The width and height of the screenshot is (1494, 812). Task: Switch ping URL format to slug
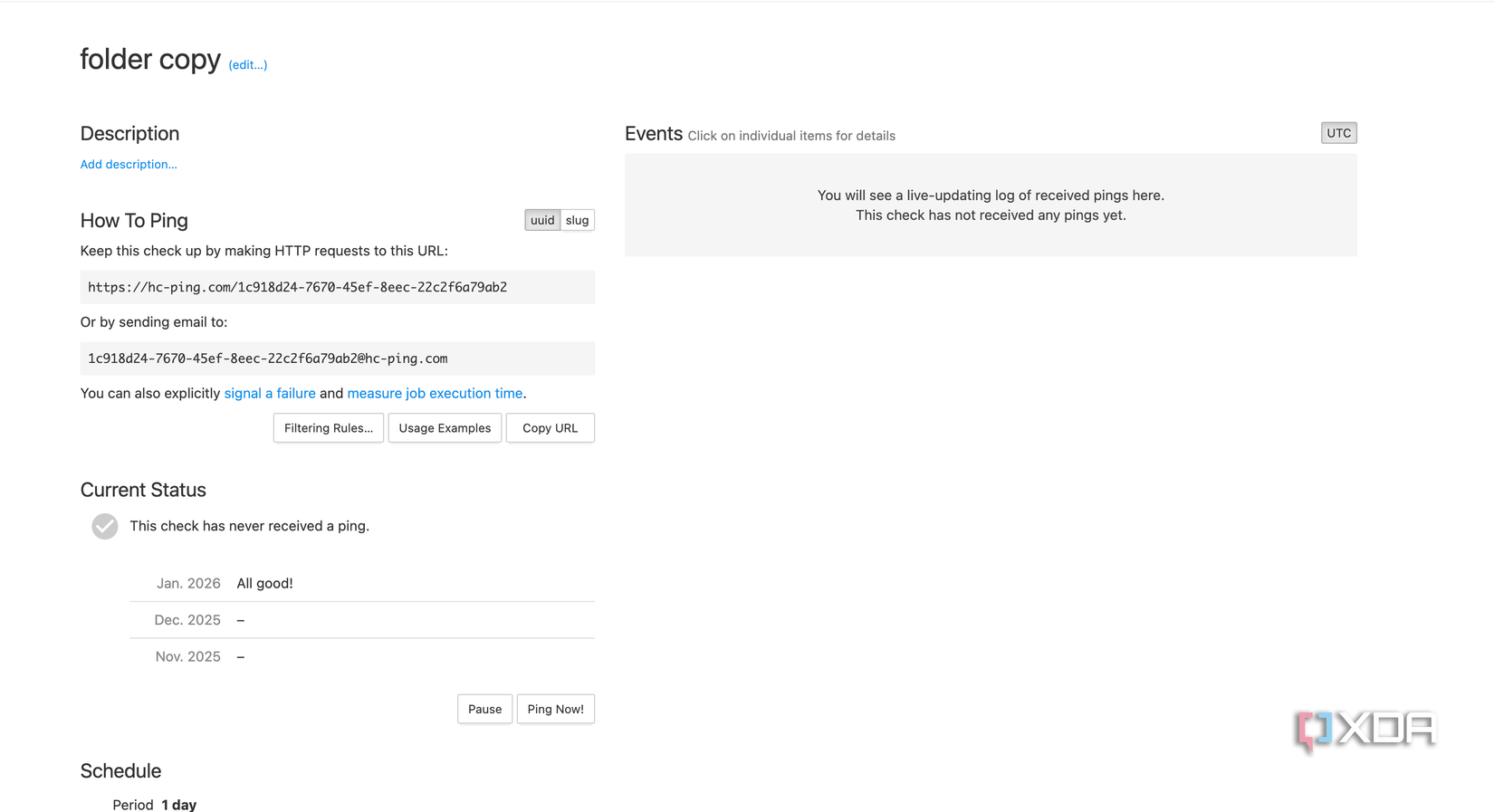(x=578, y=220)
